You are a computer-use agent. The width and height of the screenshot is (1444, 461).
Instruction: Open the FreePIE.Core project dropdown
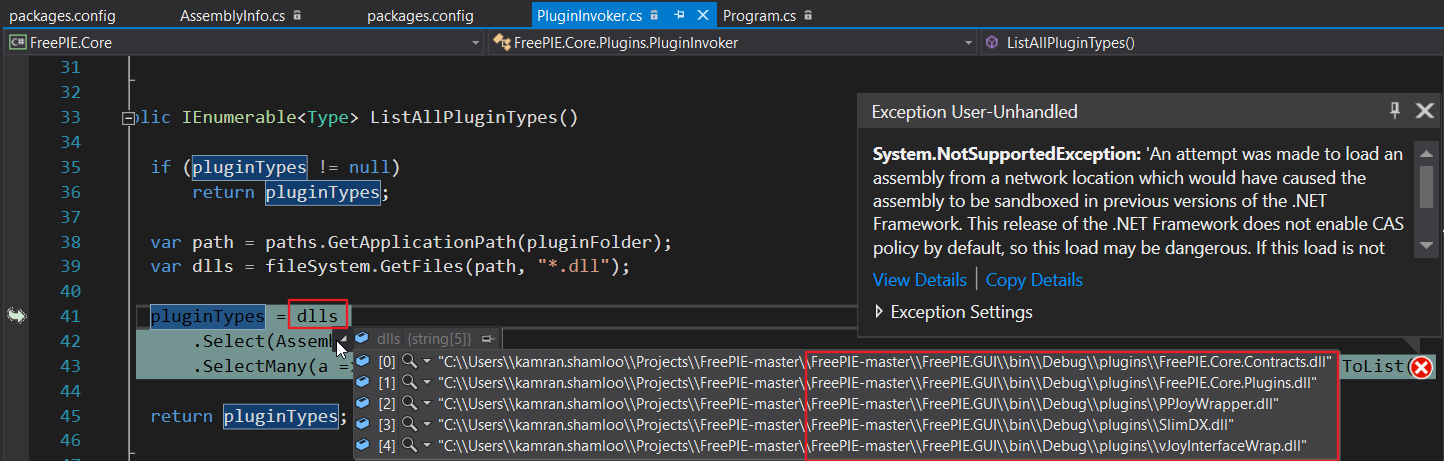tap(476, 43)
